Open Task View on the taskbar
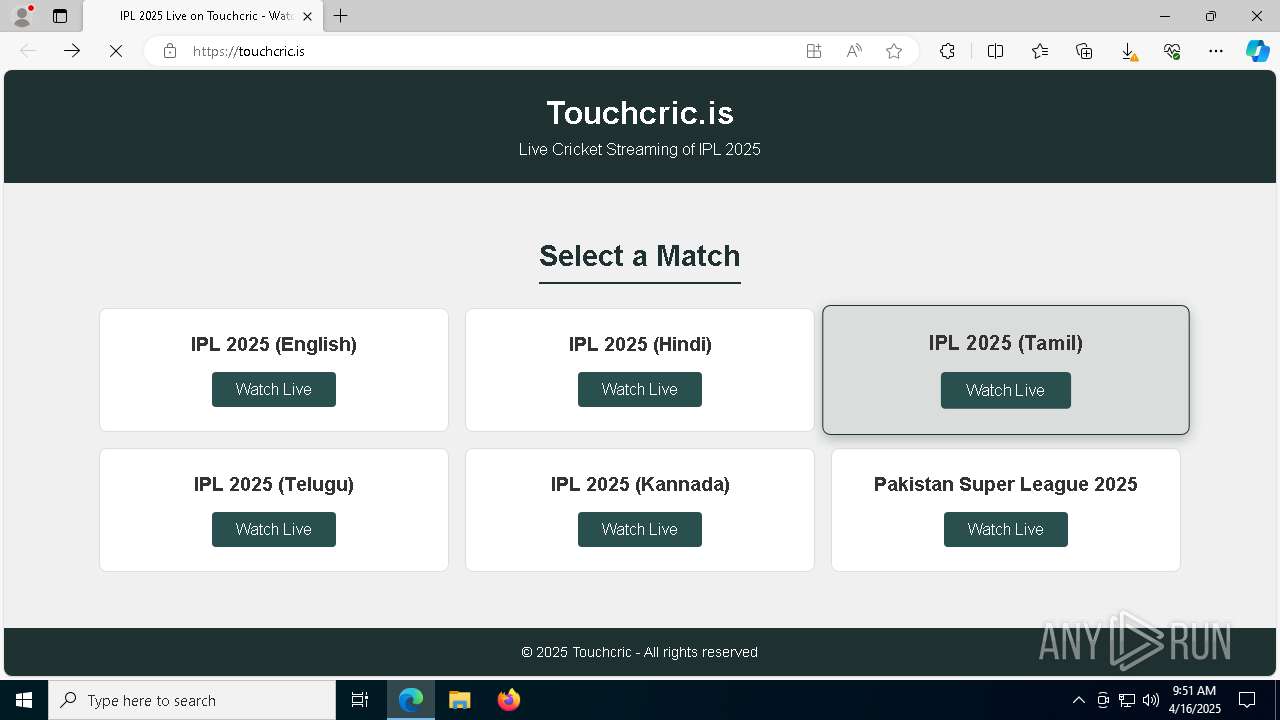The height and width of the screenshot is (720, 1280). click(360, 700)
